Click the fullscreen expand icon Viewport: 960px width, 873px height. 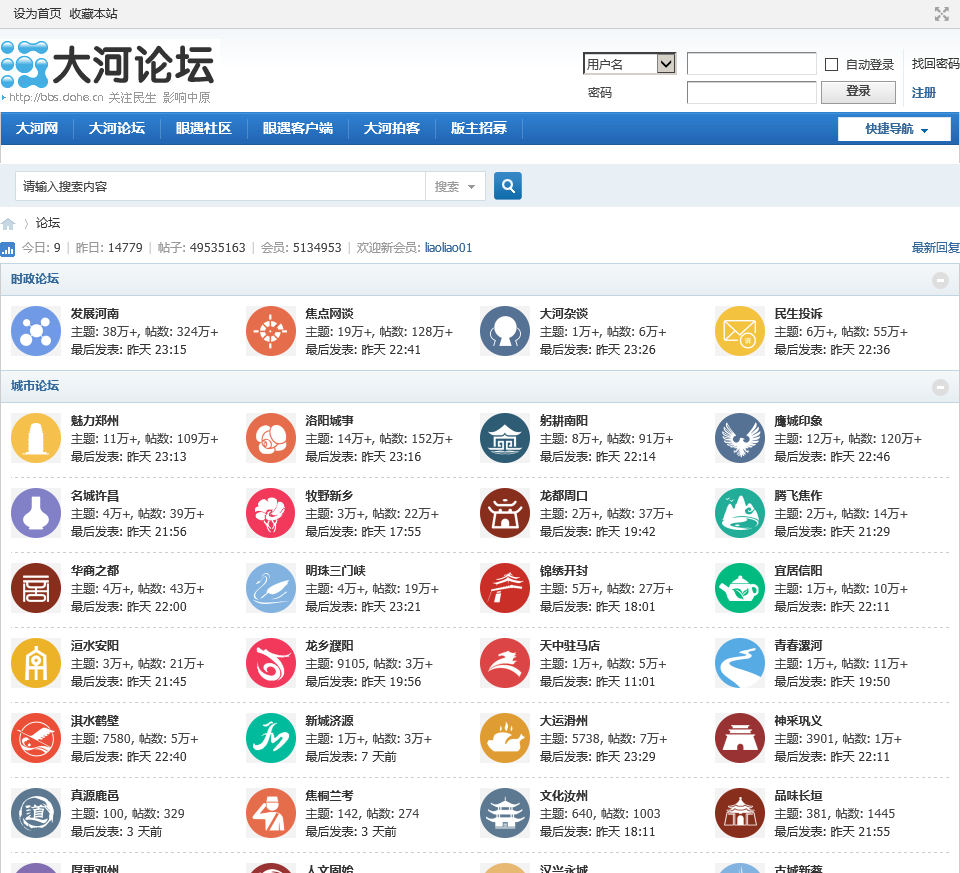[x=942, y=13]
